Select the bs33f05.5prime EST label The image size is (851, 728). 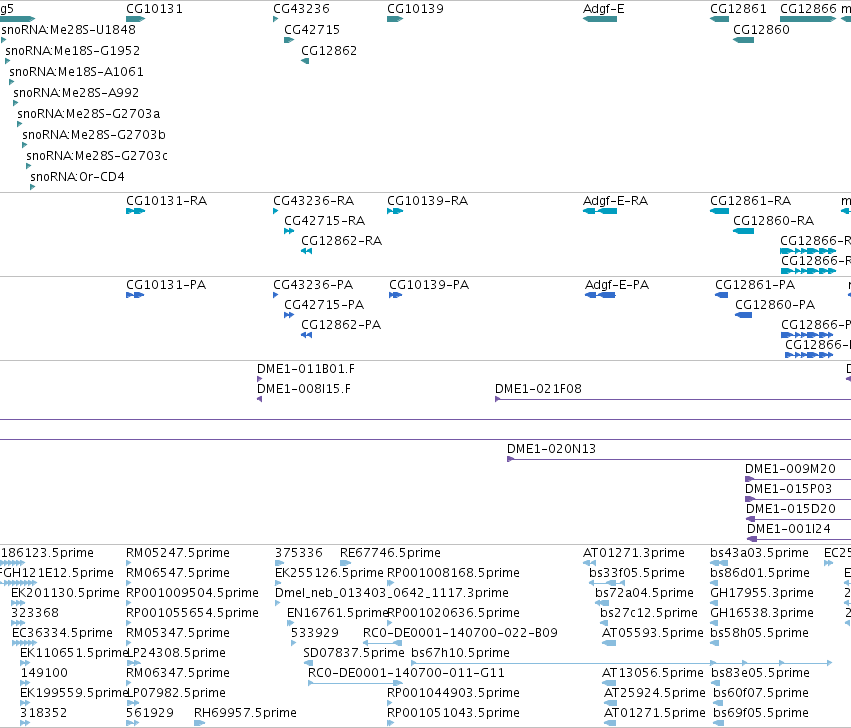click(637, 573)
